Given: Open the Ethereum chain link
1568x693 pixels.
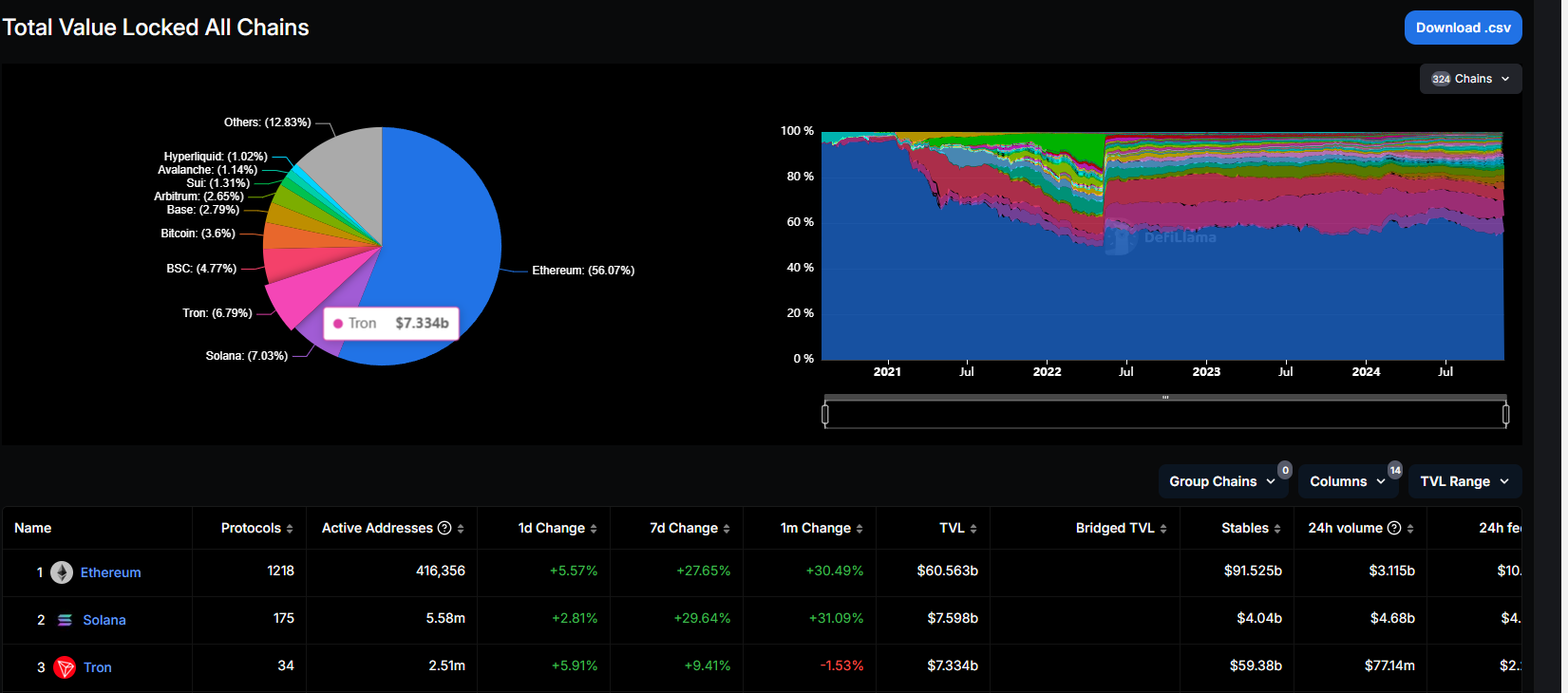Looking at the screenshot, I should [x=111, y=572].
